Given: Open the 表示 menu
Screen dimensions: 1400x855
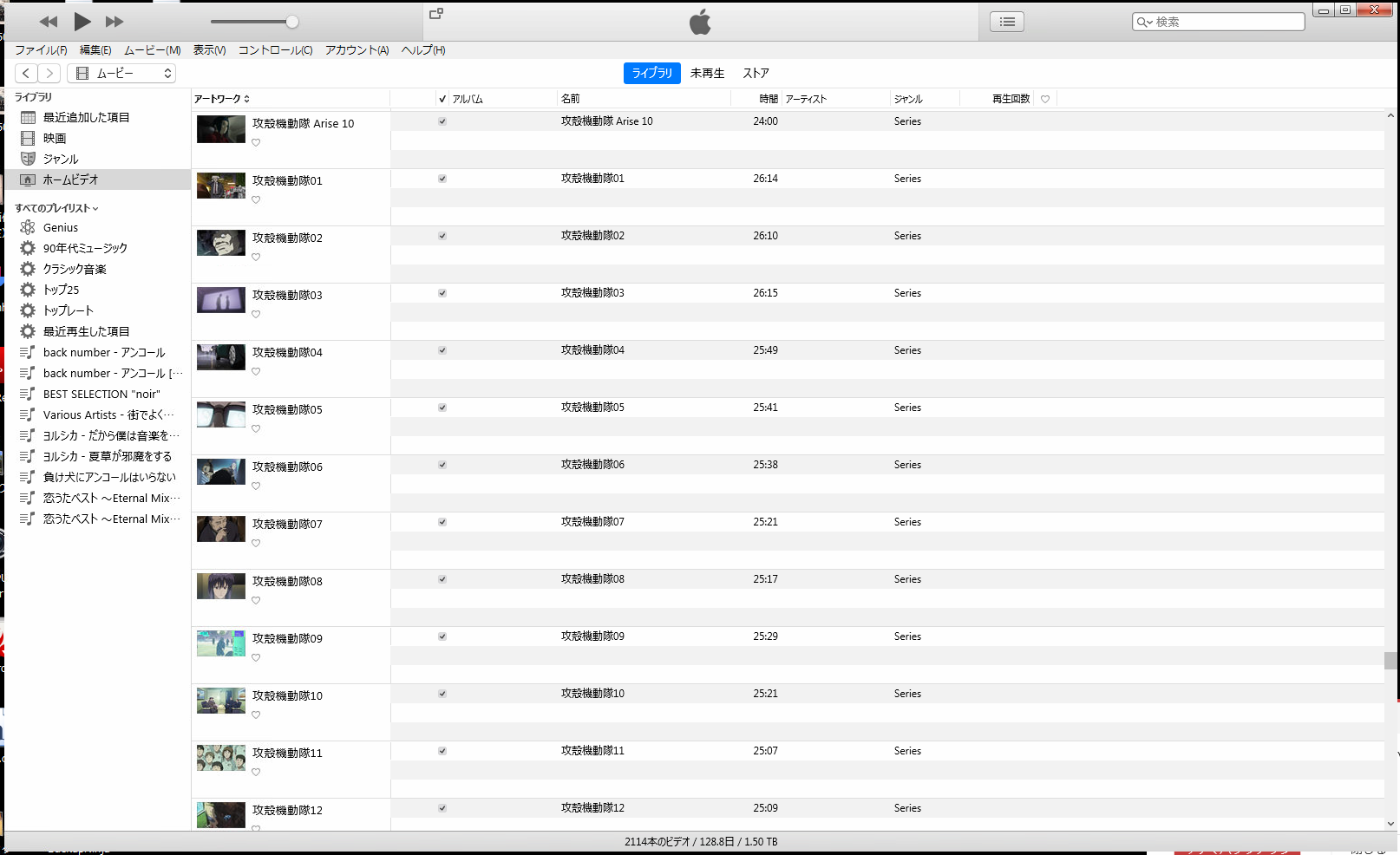Looking at the screenshot, I should (x=209, y=50).
